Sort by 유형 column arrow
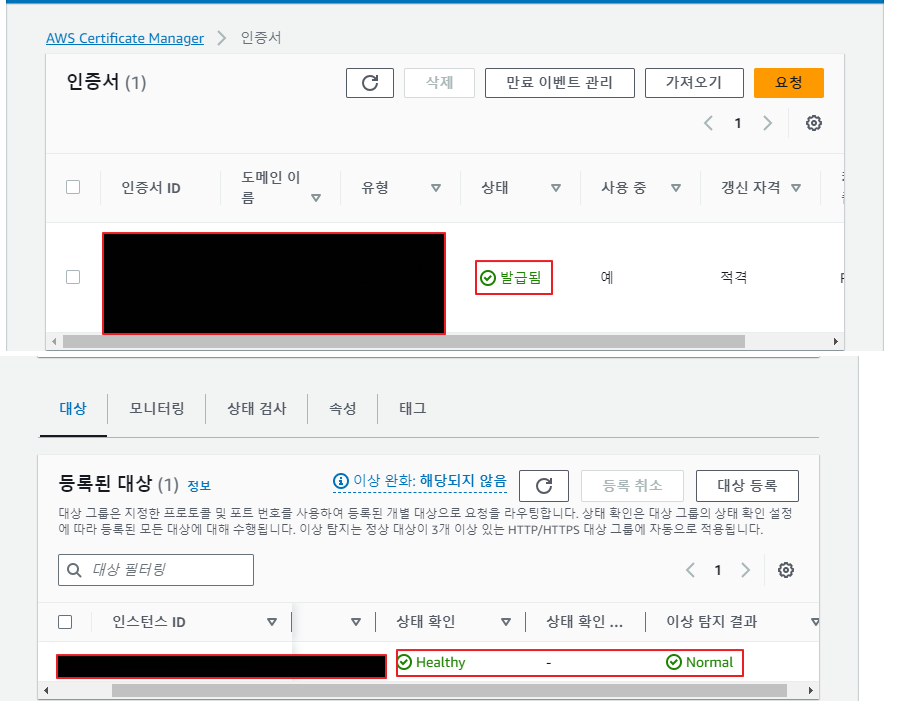Image resolution: width=903 pixels, height=712 pixels. tap(436, 188)
